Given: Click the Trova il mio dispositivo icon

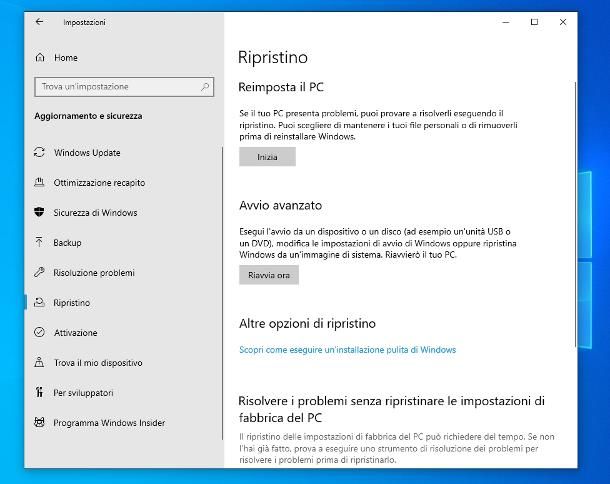Looking at the screenshot, I should coord(39,362).
